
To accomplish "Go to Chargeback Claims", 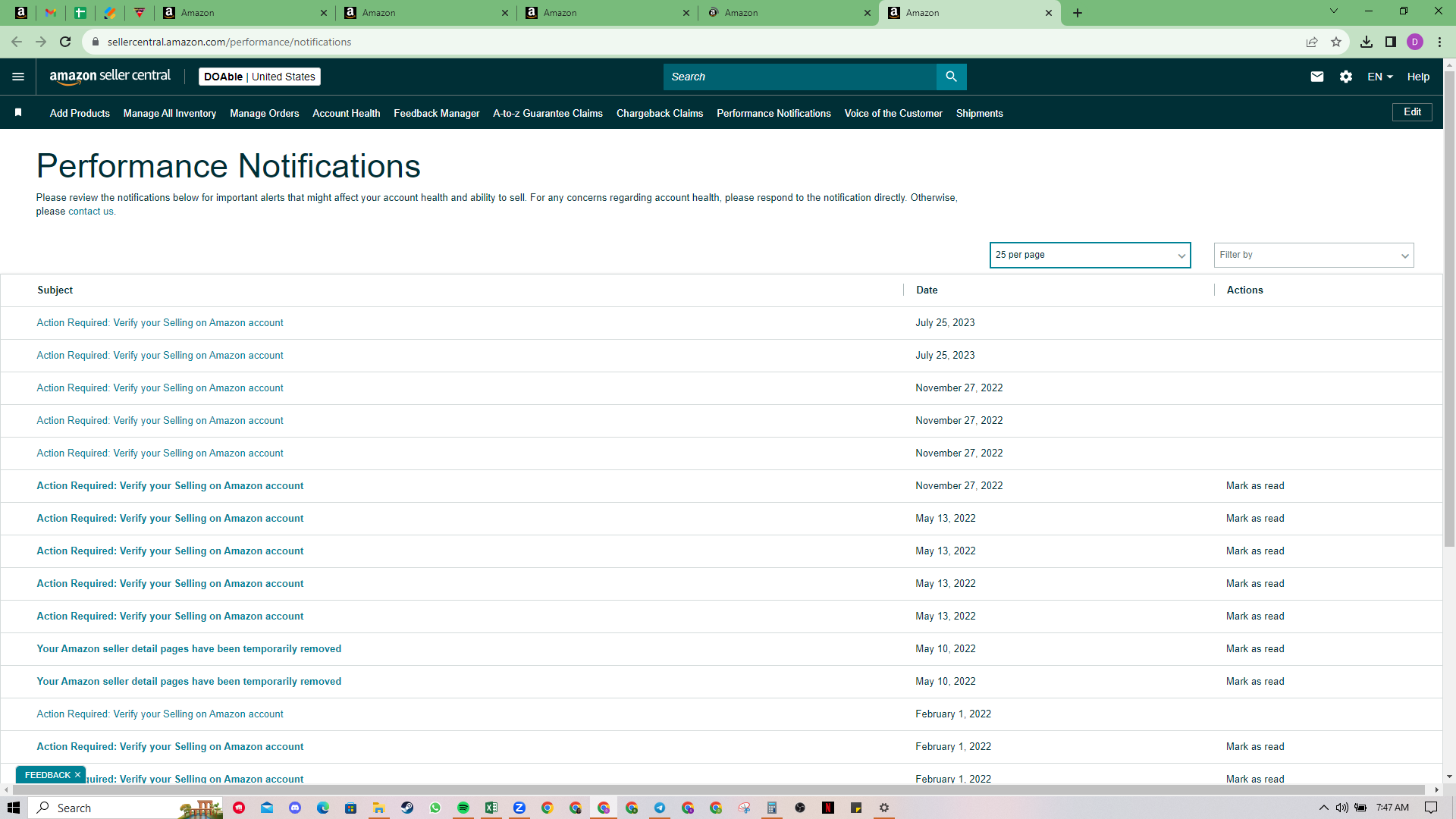I will click(660, 113).
